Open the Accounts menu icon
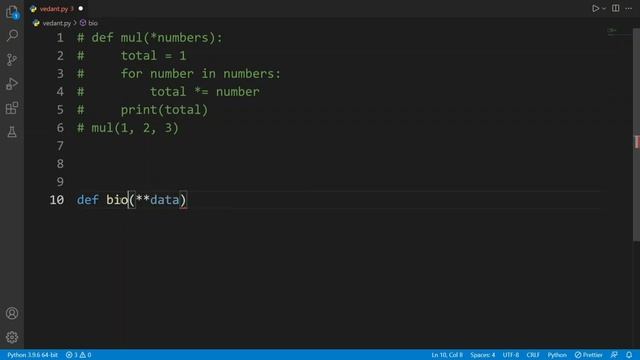Viewport: 640px width, 360px height. 12,313
